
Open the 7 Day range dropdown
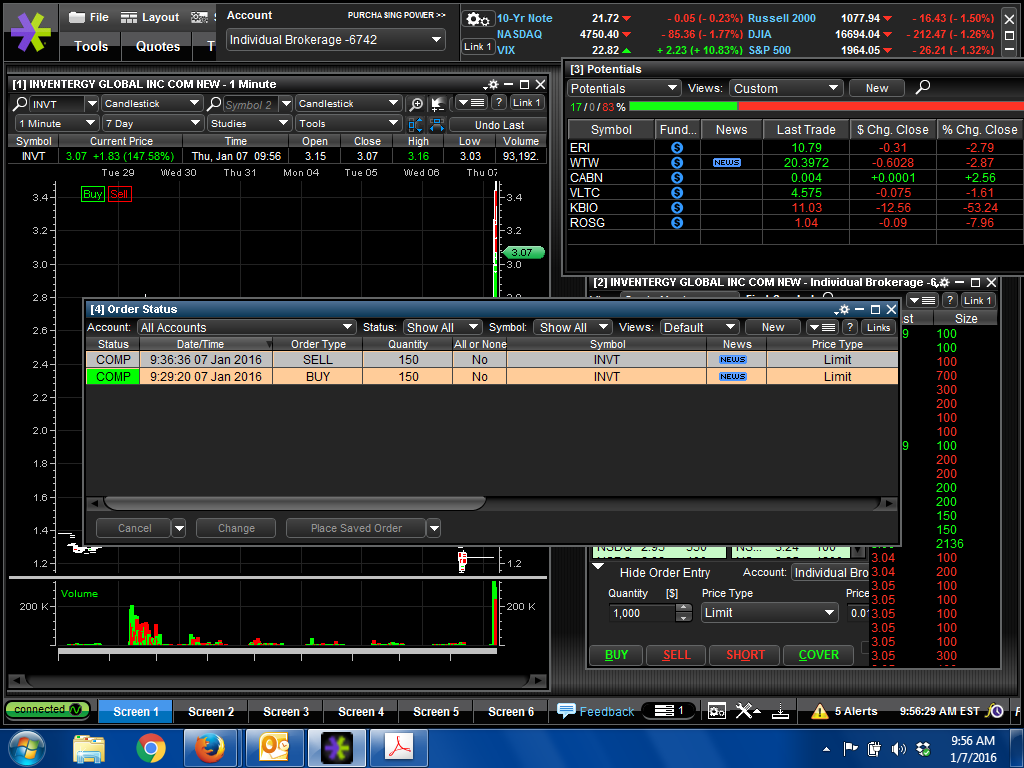coord(152,123)
